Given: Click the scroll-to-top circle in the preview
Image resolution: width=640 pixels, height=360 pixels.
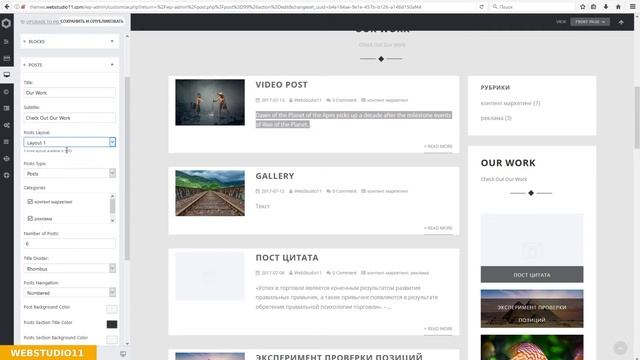Looking at the screenshot, I should pyautogui.click(x=620, y=348).
